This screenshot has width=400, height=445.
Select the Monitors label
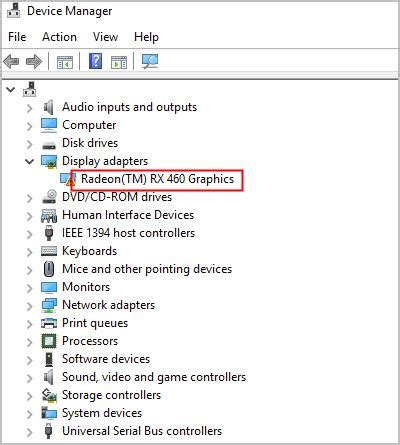pos(86,287)
